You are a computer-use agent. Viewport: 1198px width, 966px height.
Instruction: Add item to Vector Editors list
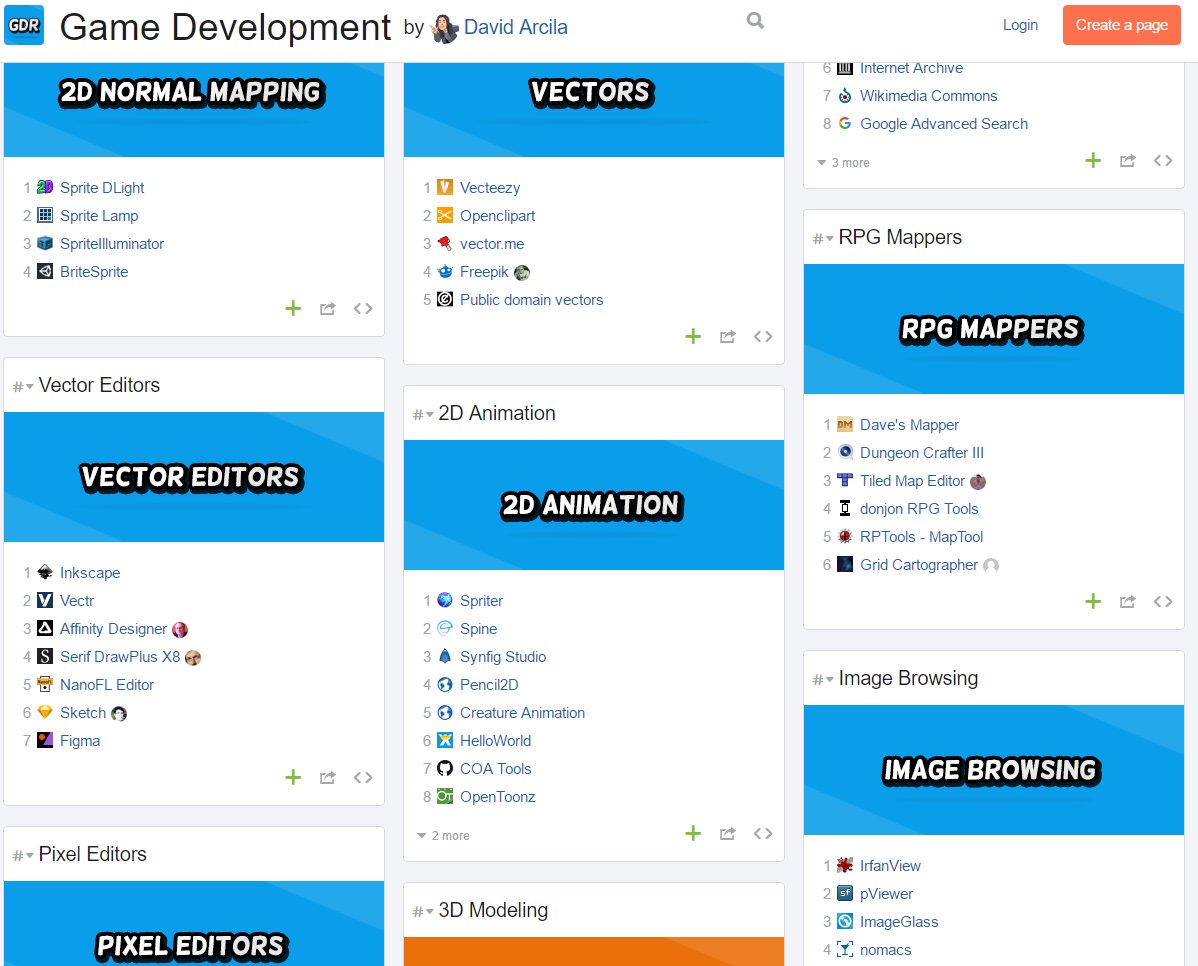[x=293, y=777]
